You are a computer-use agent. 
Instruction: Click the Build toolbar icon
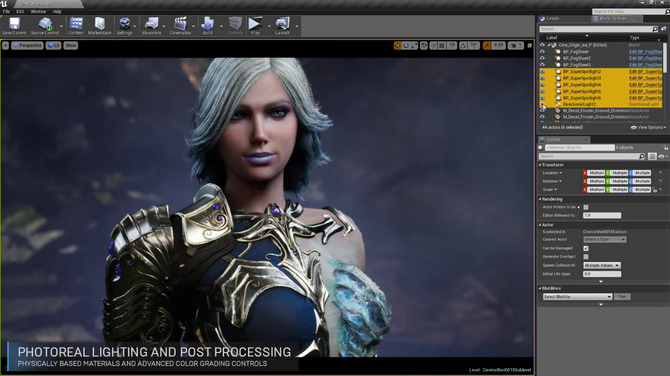(x=208, y=26)
